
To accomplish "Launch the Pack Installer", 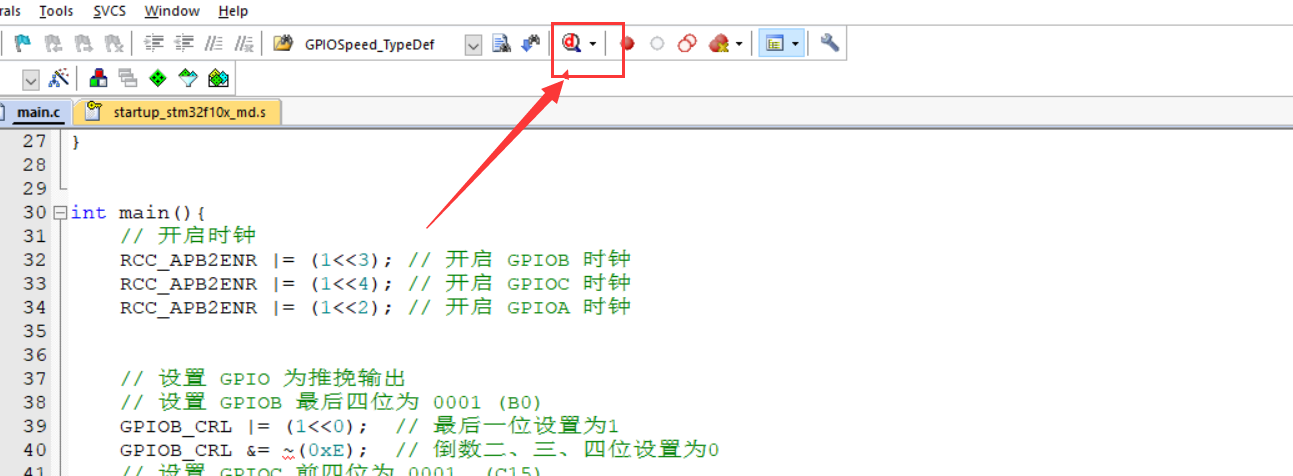I will tap(219, 78).
